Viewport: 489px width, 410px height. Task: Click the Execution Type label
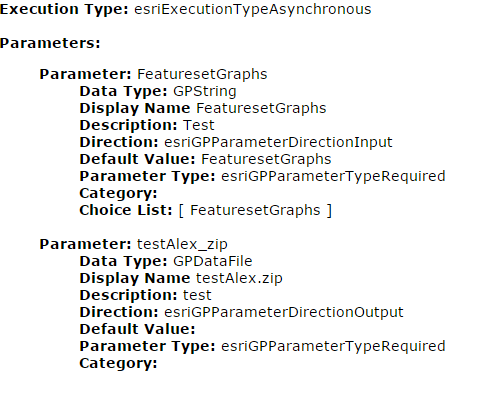click(x=64, y=10)
